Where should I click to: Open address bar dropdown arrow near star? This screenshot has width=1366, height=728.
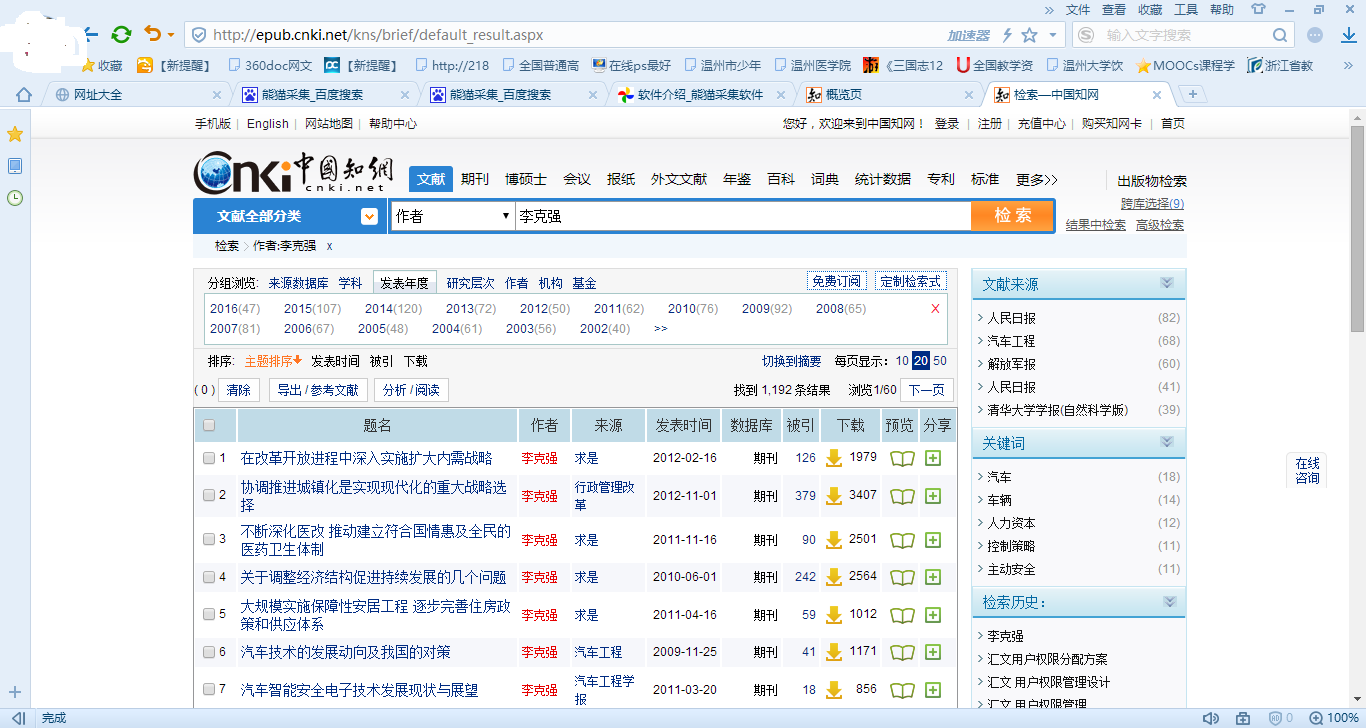point(1052,35)
